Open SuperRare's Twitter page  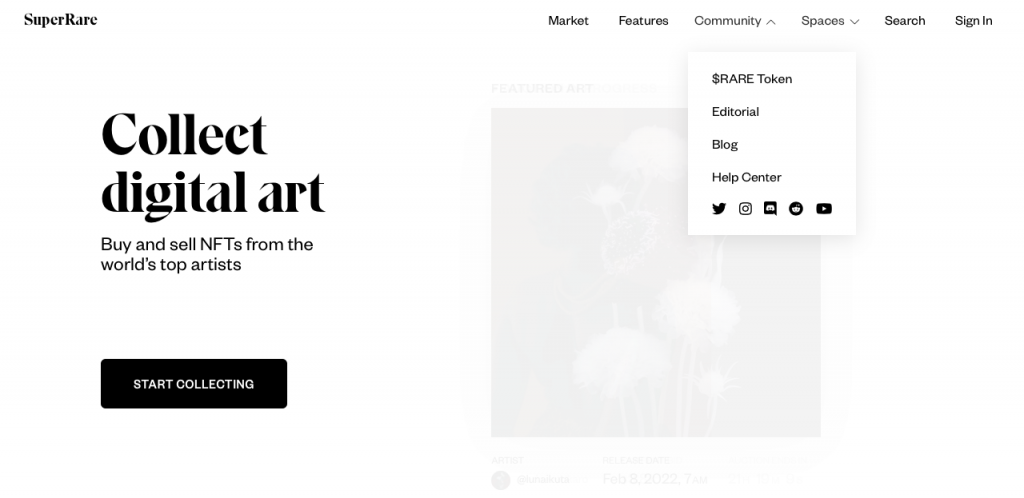point(719,209)
